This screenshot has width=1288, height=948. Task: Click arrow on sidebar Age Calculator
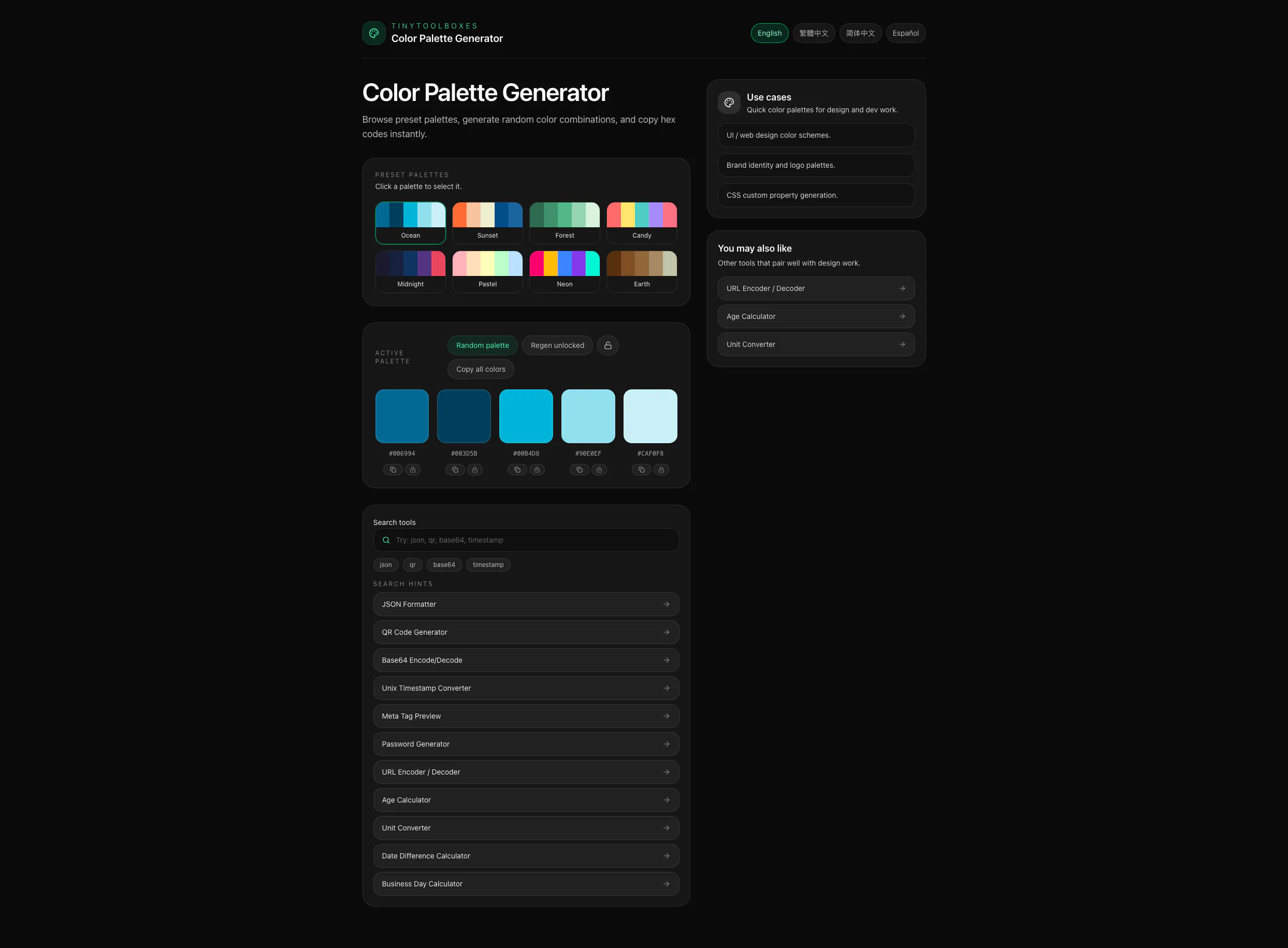[x=902, y=317]
